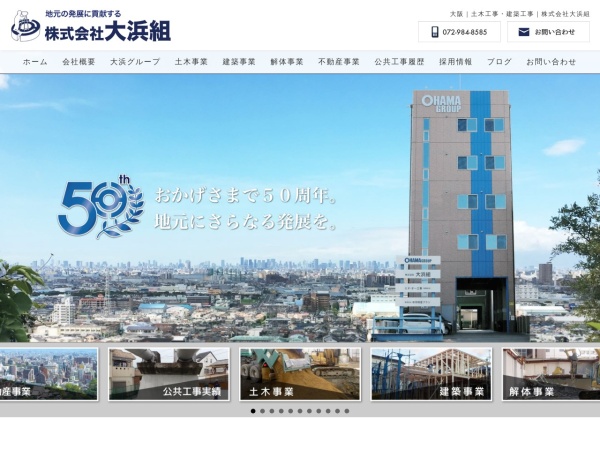Select the second carousel dot
Image resolution: width=600 pixels, height=450 pixels.
click(262, 411)
